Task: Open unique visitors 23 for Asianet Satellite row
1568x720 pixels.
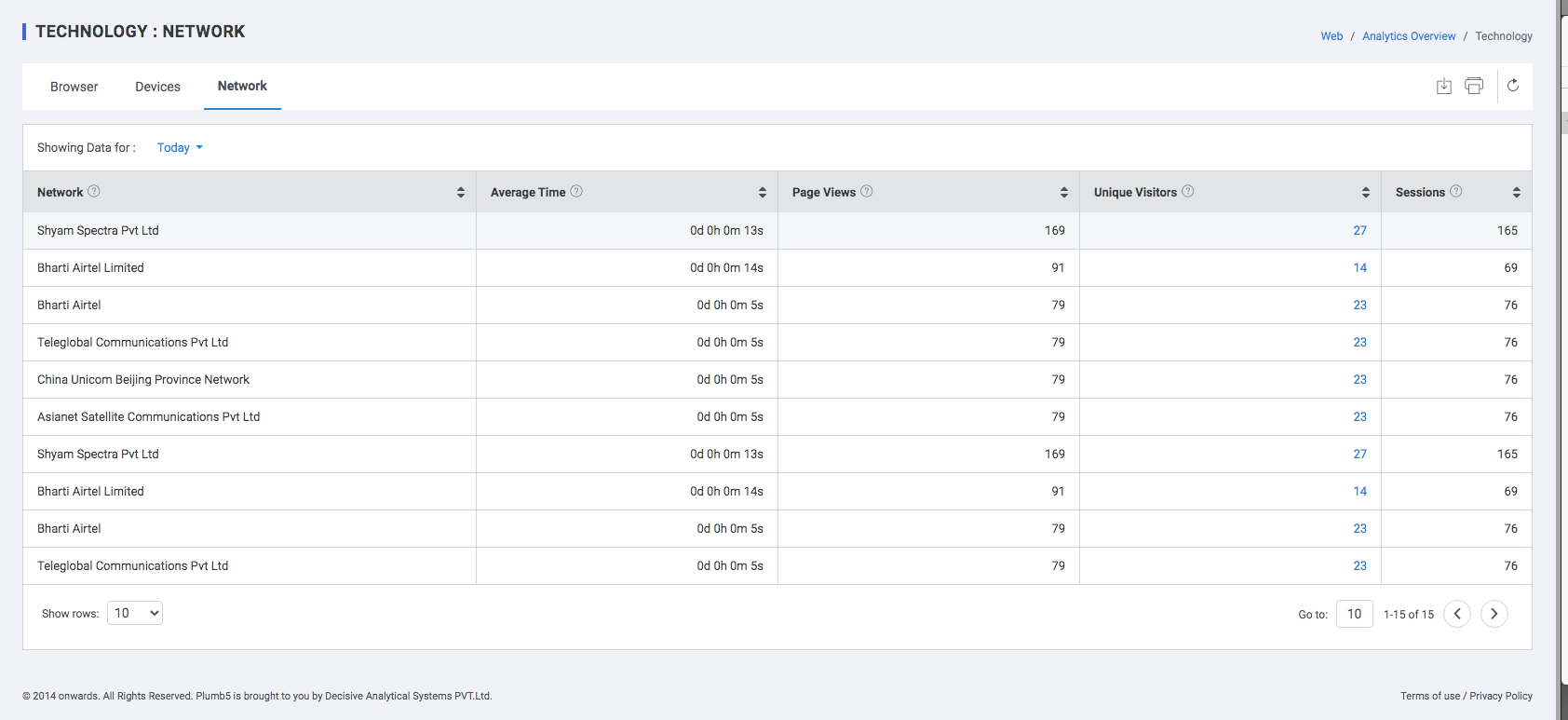Action: click(1360, 416)
